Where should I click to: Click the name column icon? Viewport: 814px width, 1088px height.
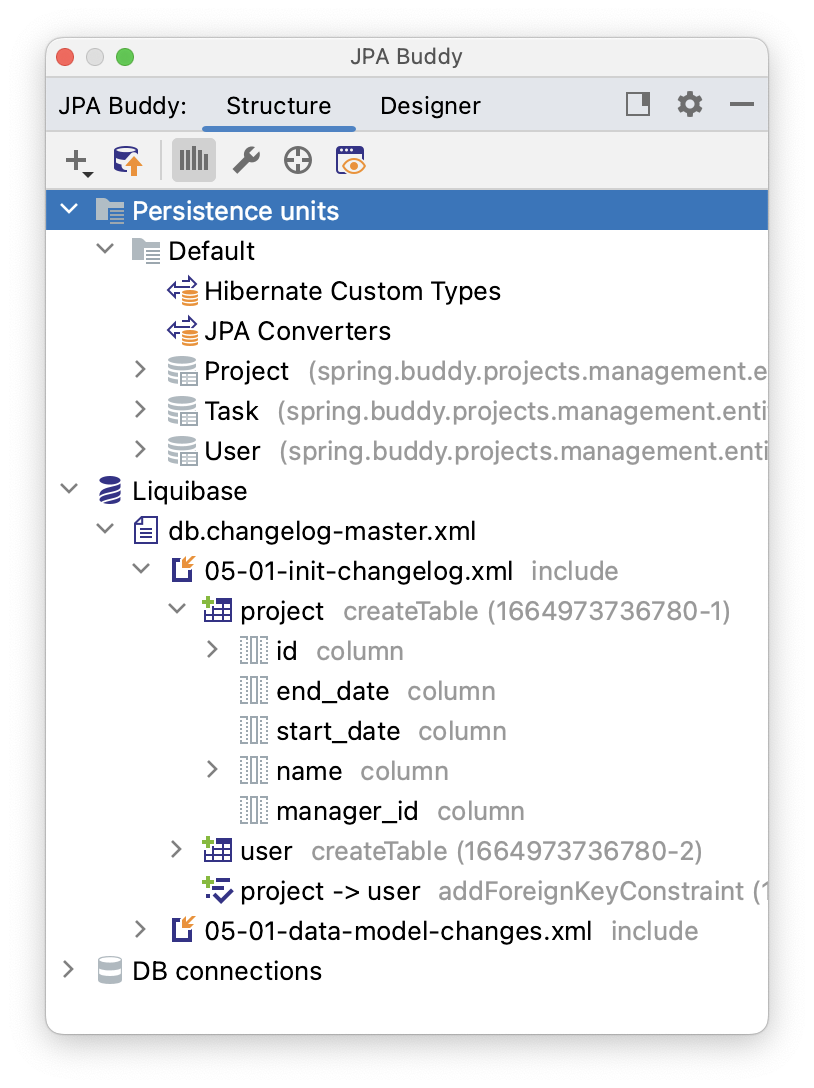[x=253, y=771]
